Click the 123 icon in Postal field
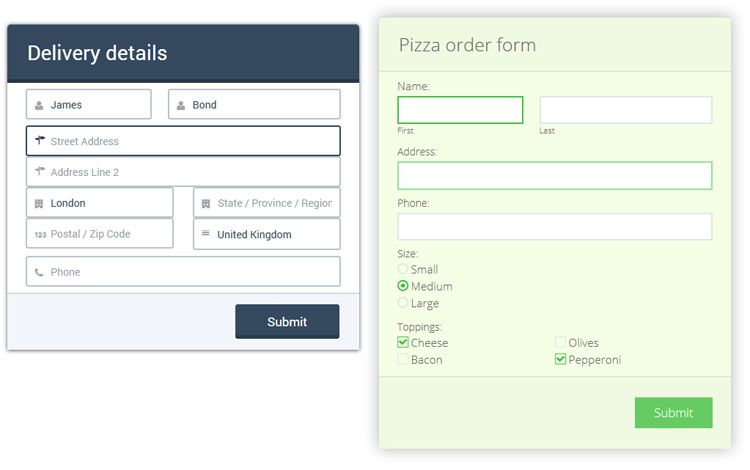Screen dimensions: 750x470 point(40,234)
